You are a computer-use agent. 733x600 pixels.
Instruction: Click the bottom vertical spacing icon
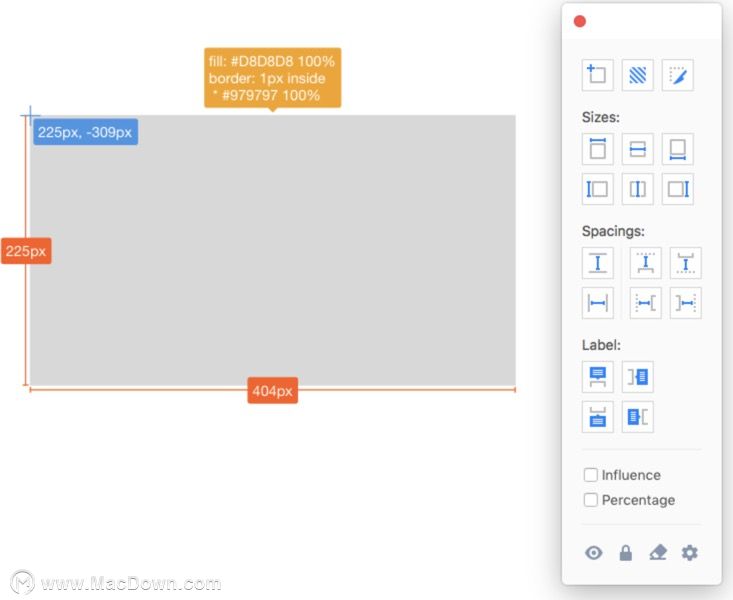pos(686,263)
